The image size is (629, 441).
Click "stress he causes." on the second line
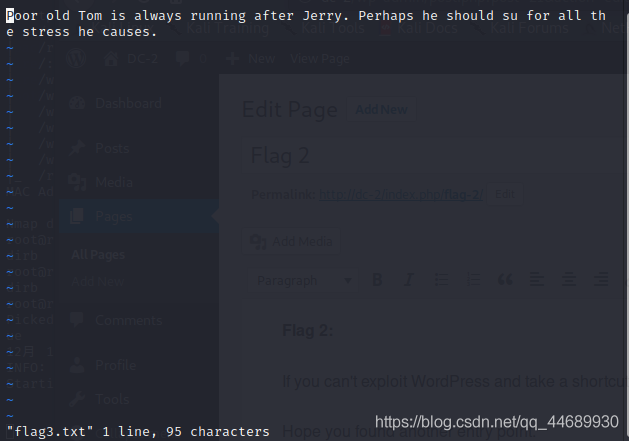tap(89, 32)
